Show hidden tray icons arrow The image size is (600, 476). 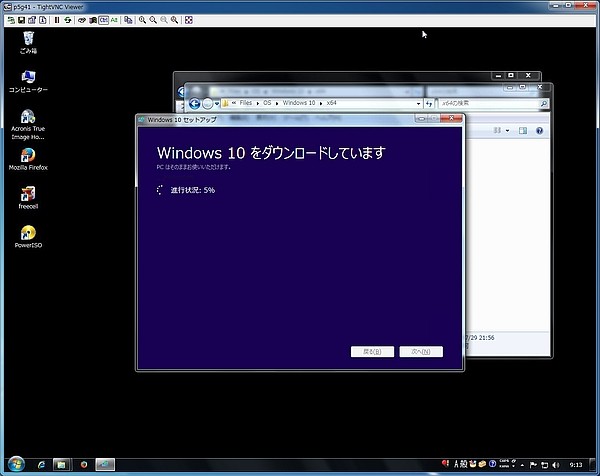[522, 465]
